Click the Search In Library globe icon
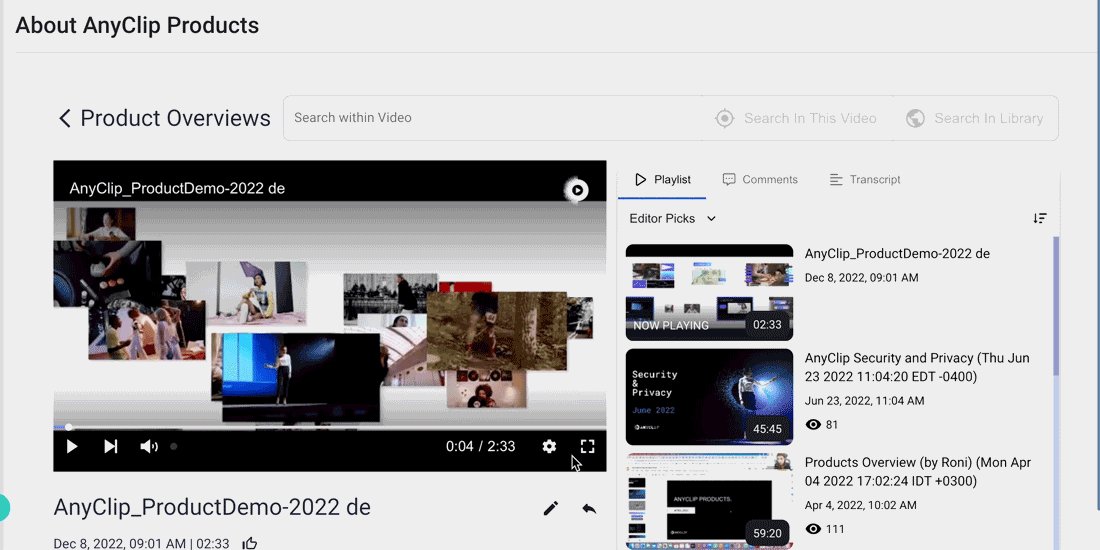The height and width of the screenshot is (550, 1100). (x=915, y=118)
